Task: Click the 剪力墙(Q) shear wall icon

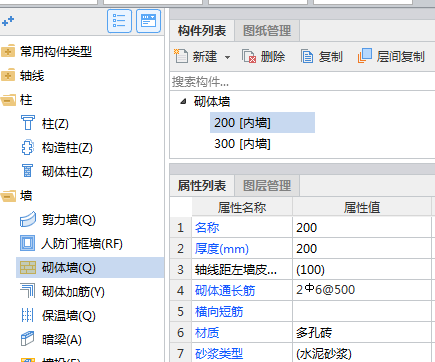Action: [28, 219]
